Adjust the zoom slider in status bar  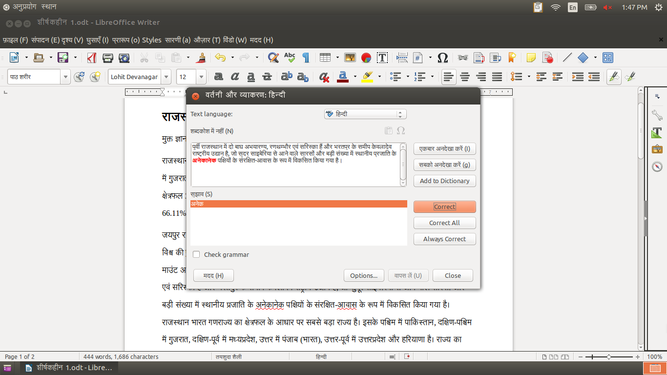click(609, 357)
